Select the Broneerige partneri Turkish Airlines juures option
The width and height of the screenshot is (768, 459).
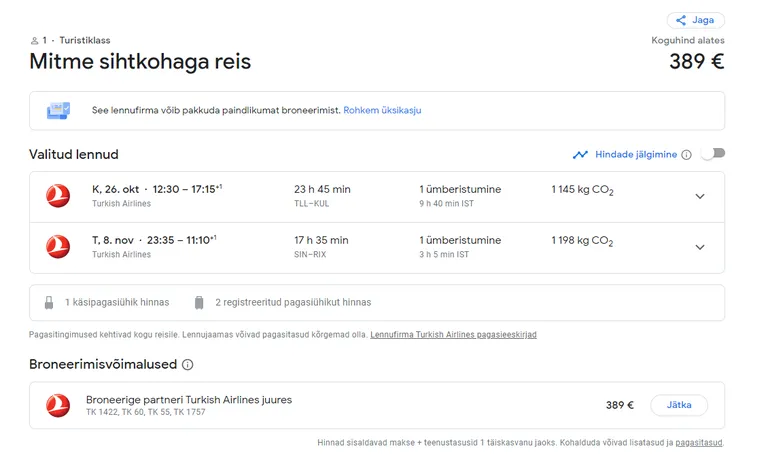point(679,405)
